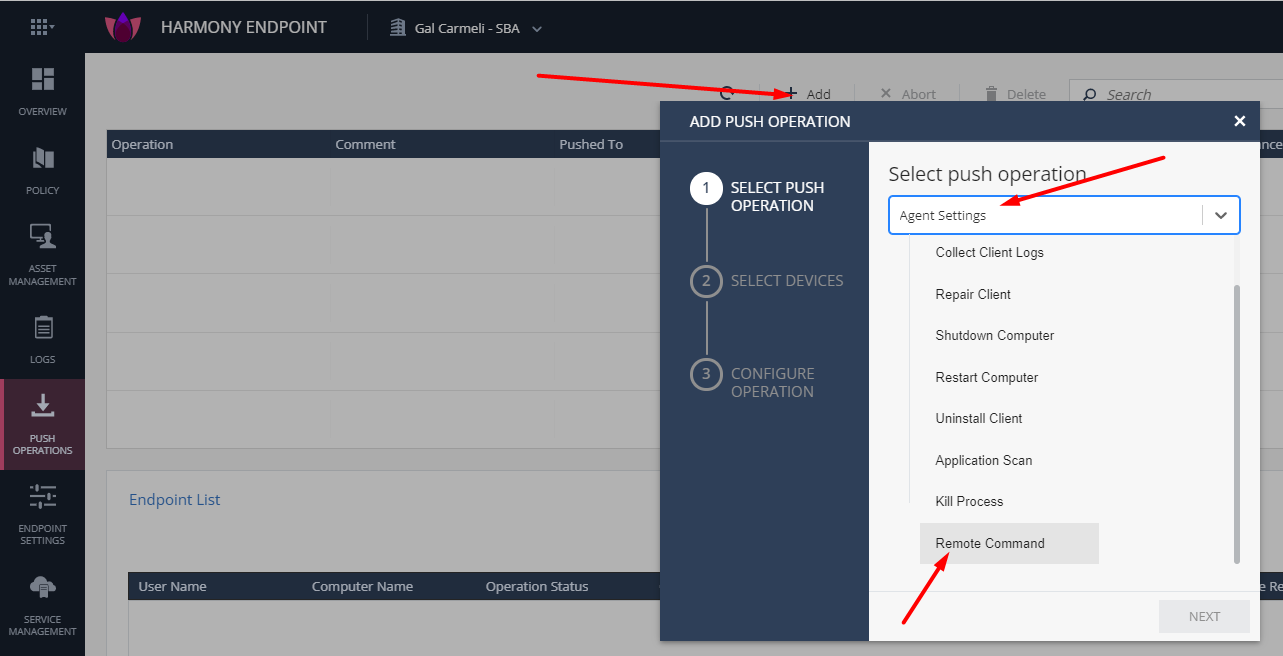The image size is (1283, 656).
Task: Jump to wizard step 3 Configure Operation
Action: click(x=753, y=382)
